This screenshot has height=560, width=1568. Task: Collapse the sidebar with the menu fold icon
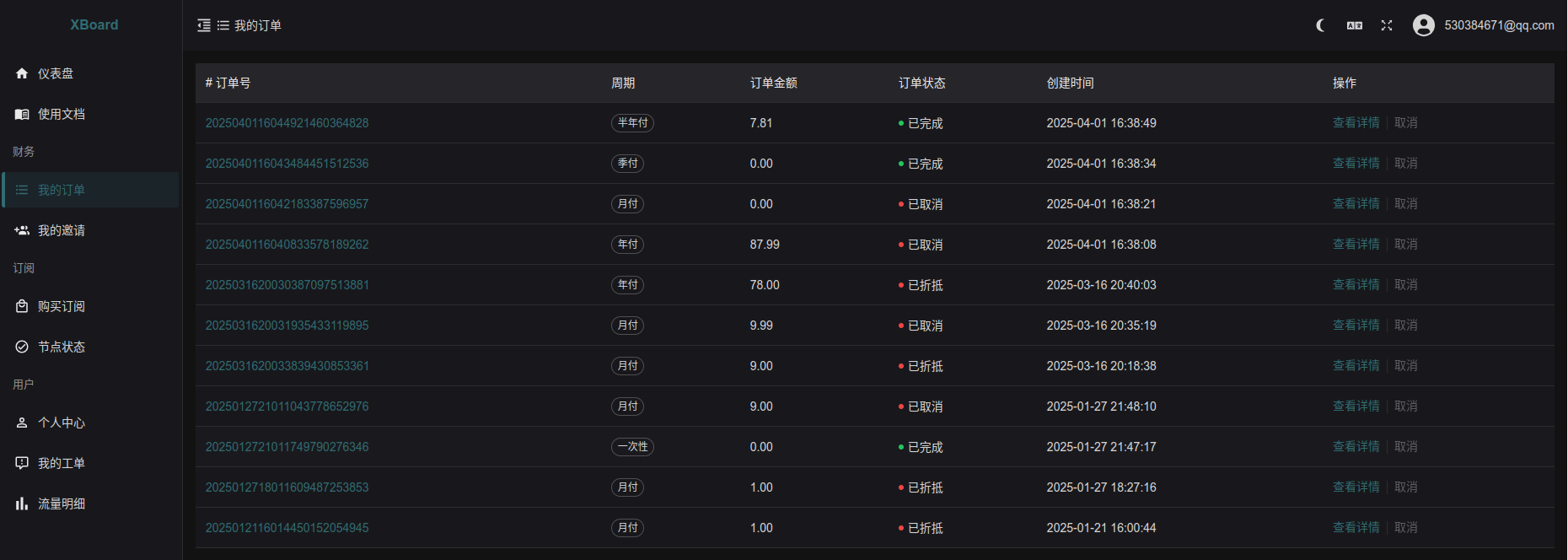[204, 25]
